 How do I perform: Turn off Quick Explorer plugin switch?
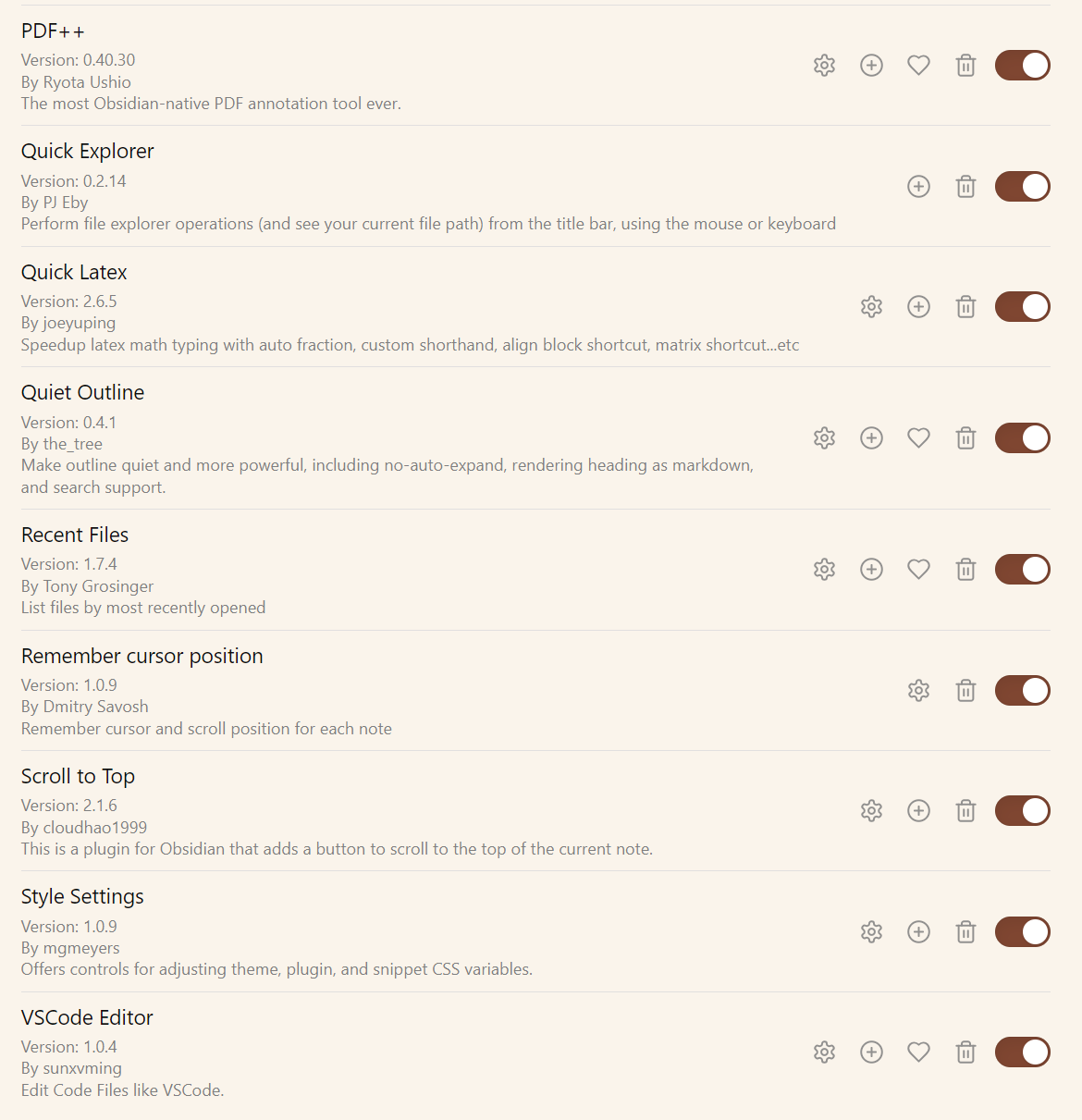1023,186
